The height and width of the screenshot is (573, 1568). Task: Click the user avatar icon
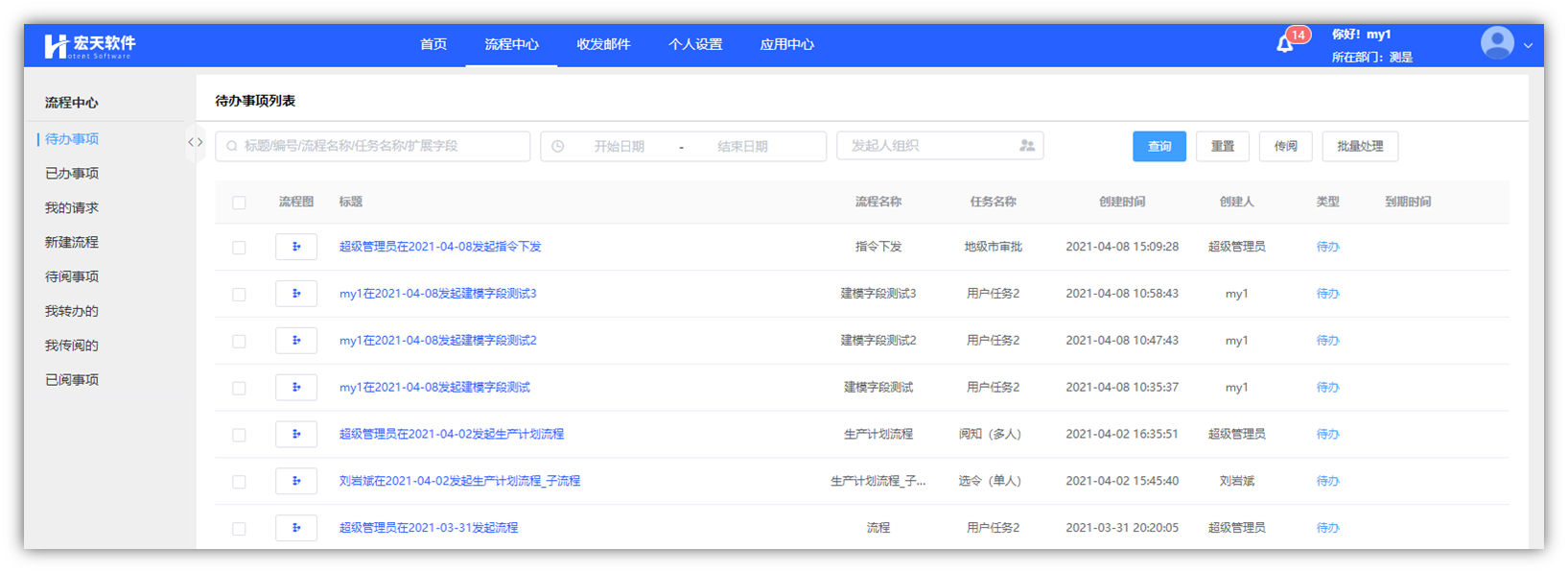pos(1496,43)
